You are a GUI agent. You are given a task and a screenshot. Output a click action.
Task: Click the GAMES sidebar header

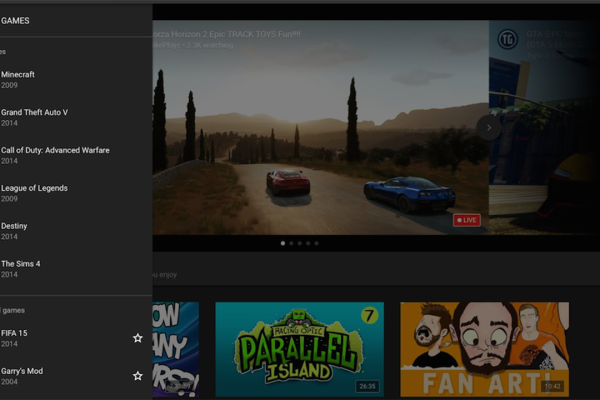click(x=15, y=21)
